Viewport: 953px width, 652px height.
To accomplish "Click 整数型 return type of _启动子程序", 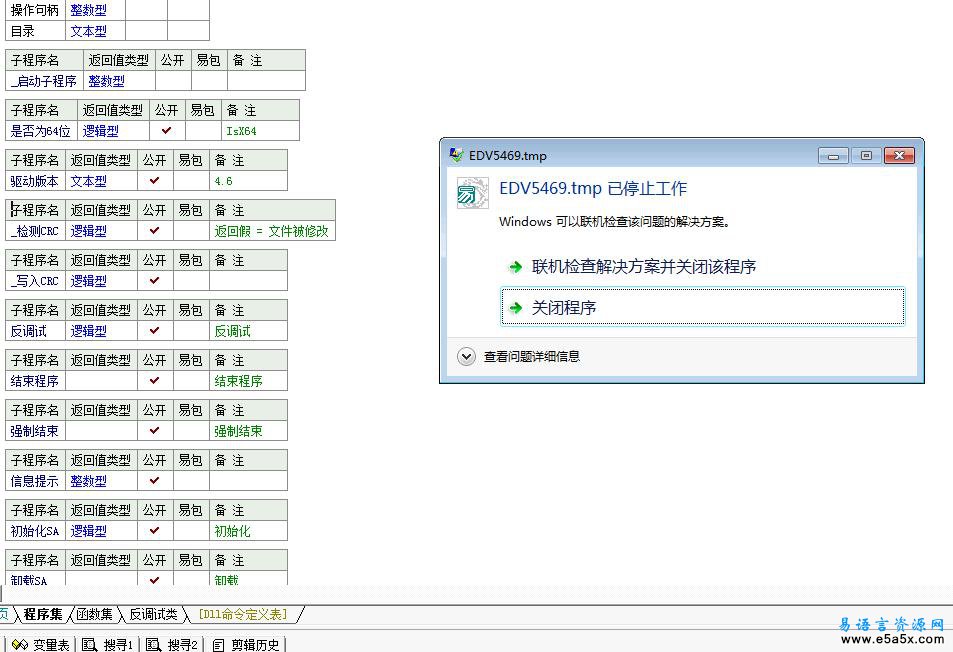I will pyautogui.click(x=119, y=81).
